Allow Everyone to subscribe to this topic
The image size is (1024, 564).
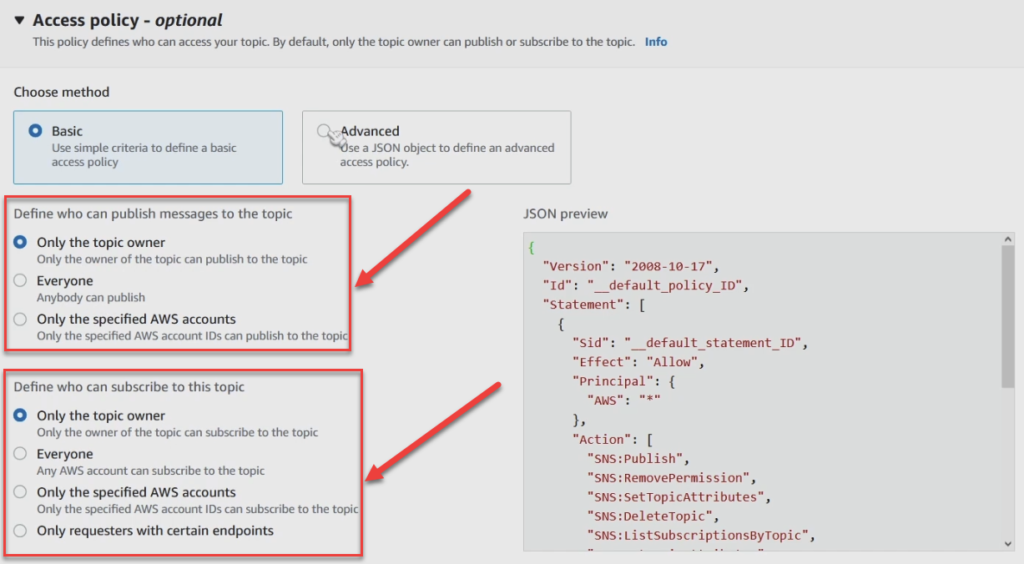pyautogui.click(x=20, y=454)
